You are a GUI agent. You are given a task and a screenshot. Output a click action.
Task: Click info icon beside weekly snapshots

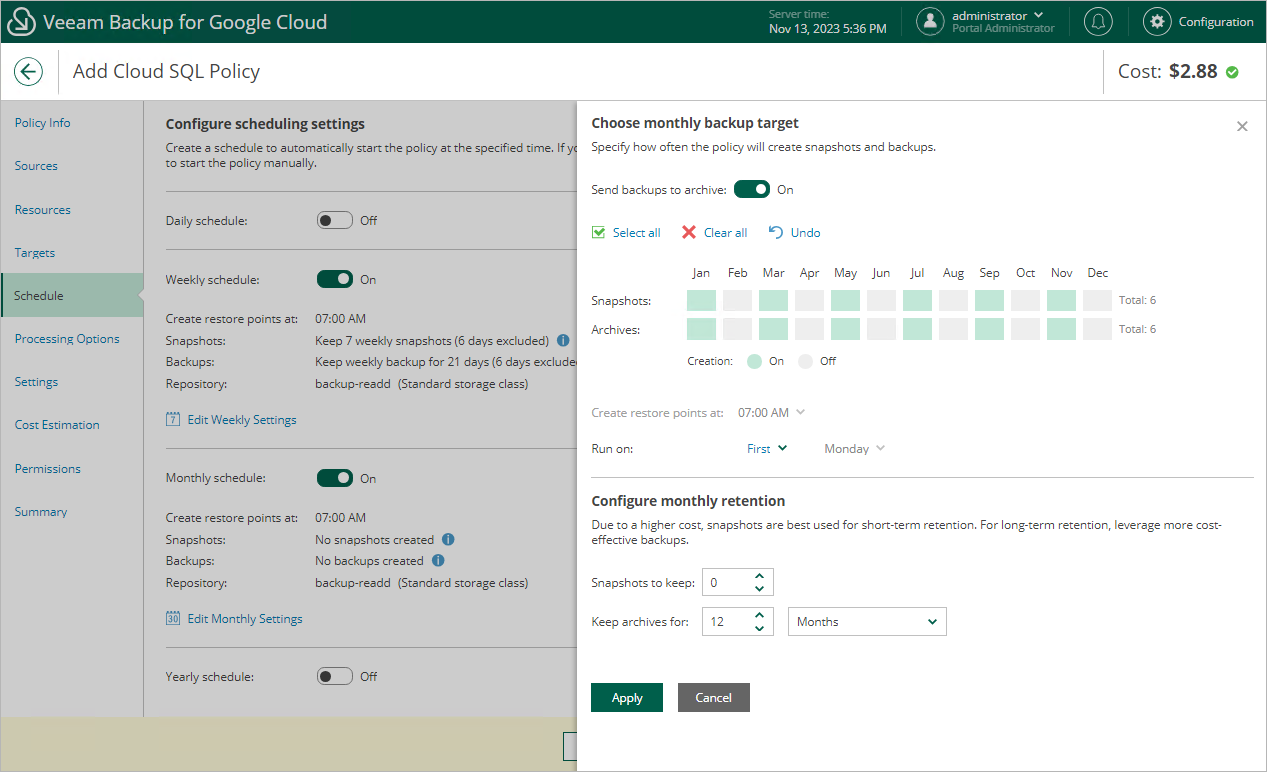(563, 340)
